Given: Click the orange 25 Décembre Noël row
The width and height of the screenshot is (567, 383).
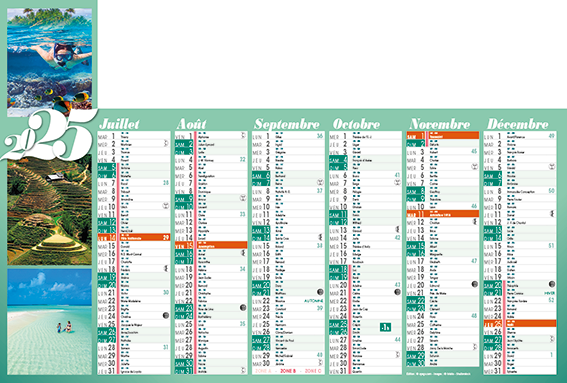Looking at the screenshot, I should tap(520, 323).
